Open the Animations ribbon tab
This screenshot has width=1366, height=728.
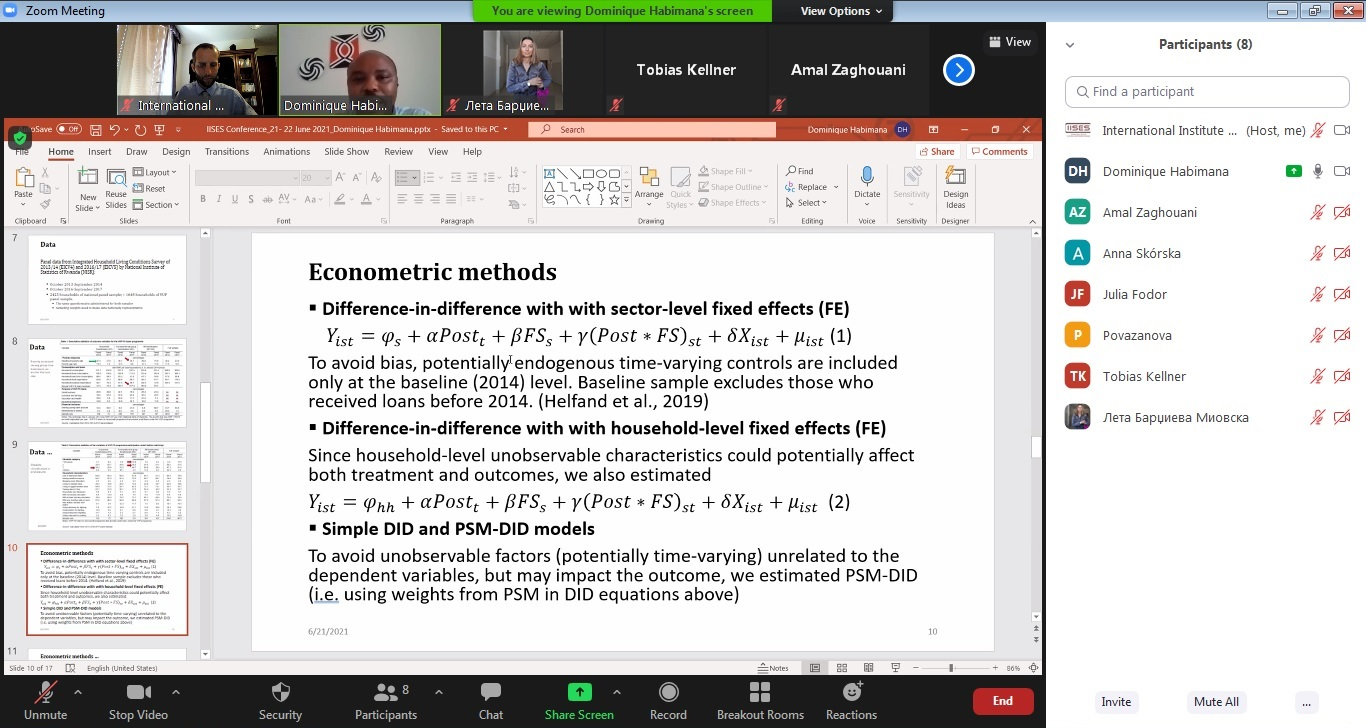tap(287, 152)
